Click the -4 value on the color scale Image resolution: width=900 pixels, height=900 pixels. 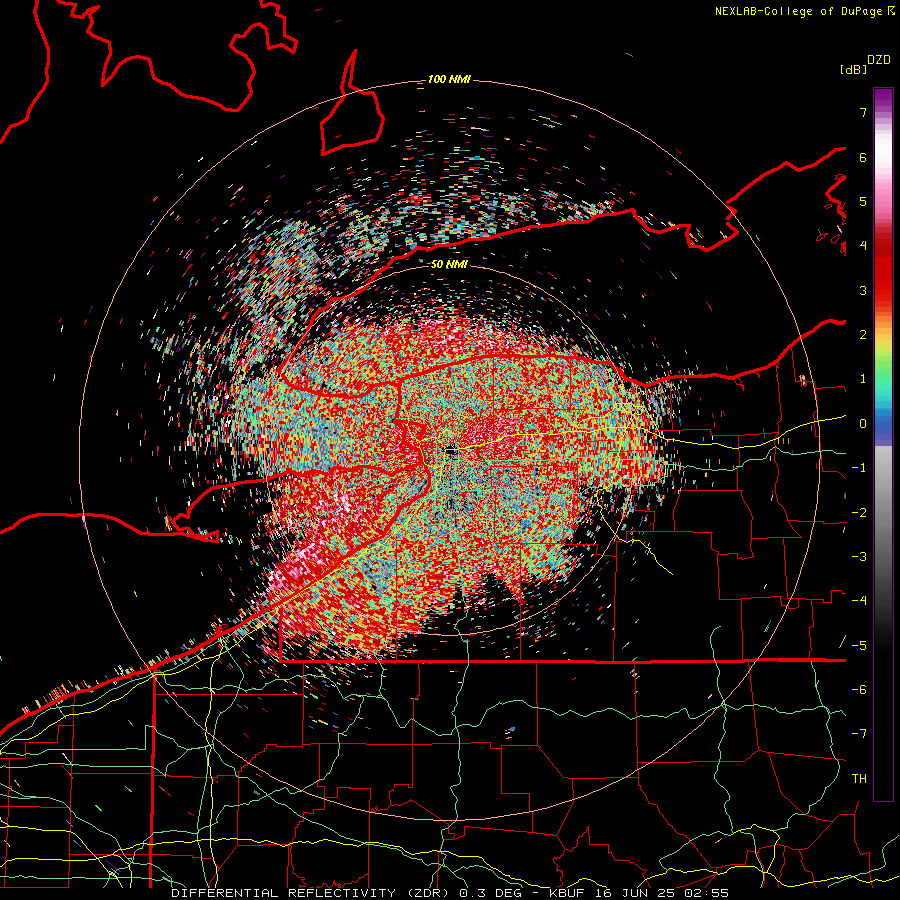(859, 601)
